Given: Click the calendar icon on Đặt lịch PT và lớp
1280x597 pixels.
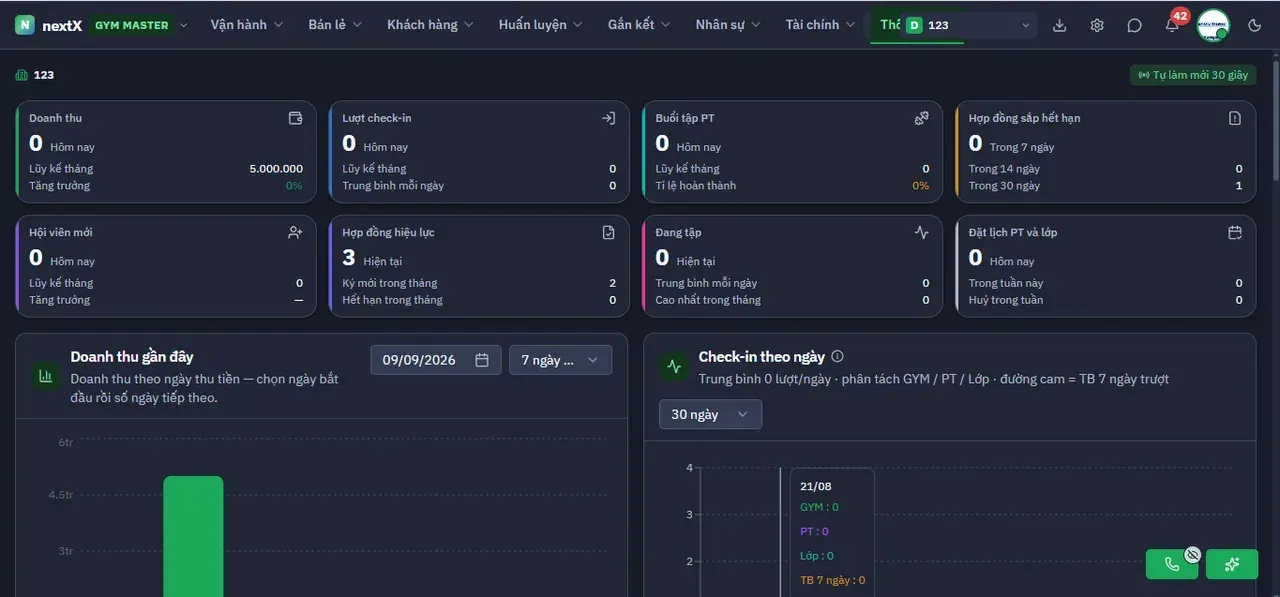Looking at the screenshot, I should coord(1235,232).
